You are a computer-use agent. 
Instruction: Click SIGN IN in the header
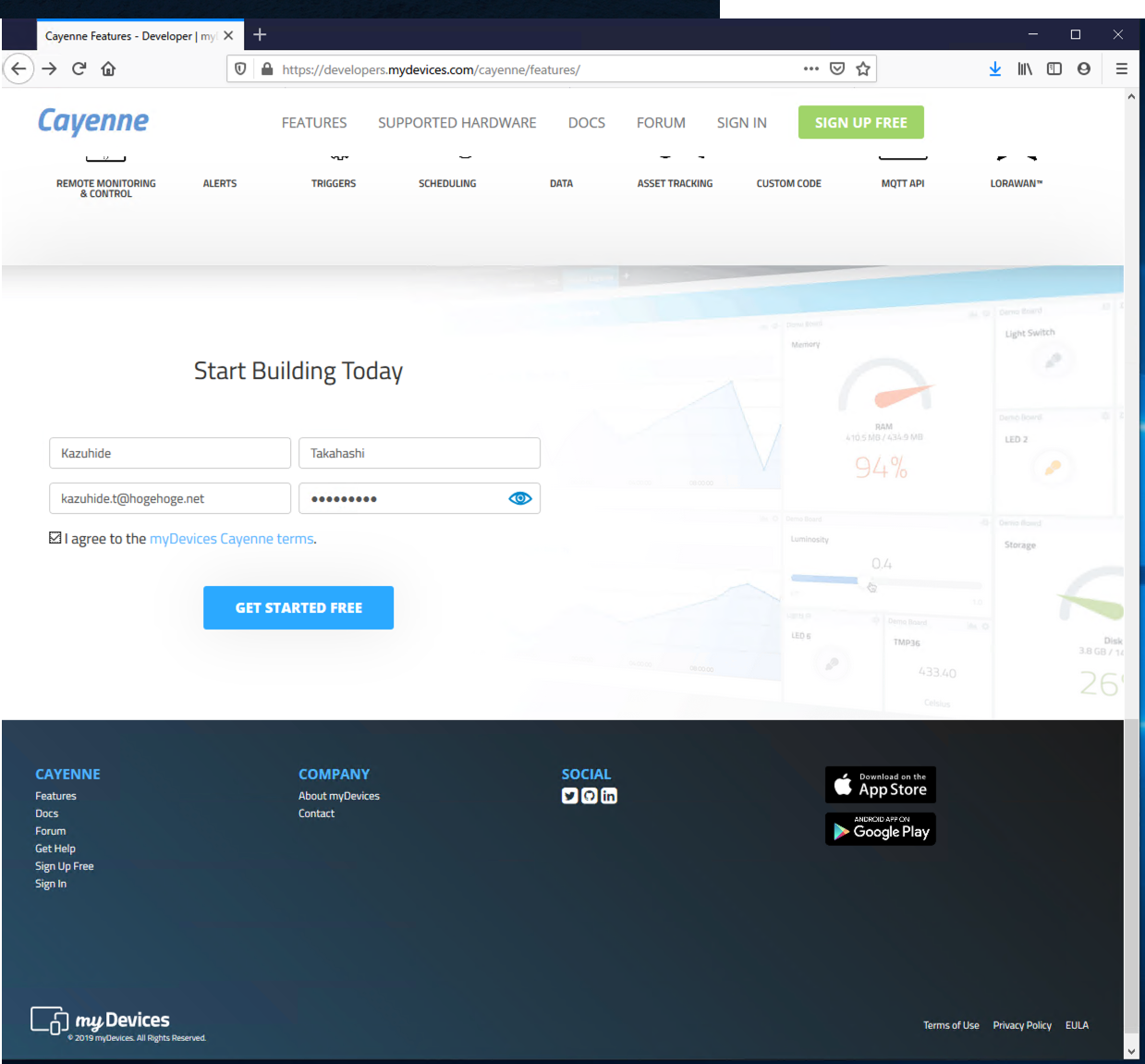742,123
